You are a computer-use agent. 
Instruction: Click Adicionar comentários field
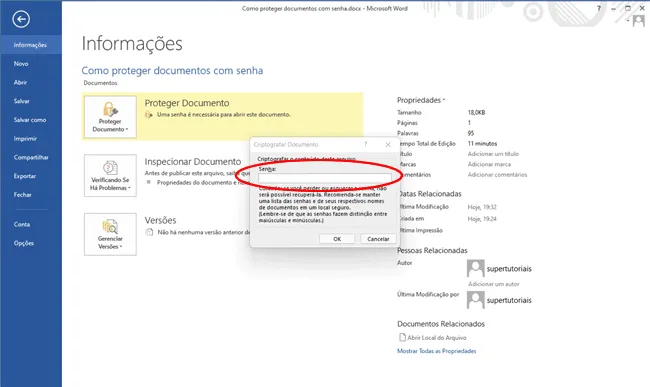(x=497, y=174)
